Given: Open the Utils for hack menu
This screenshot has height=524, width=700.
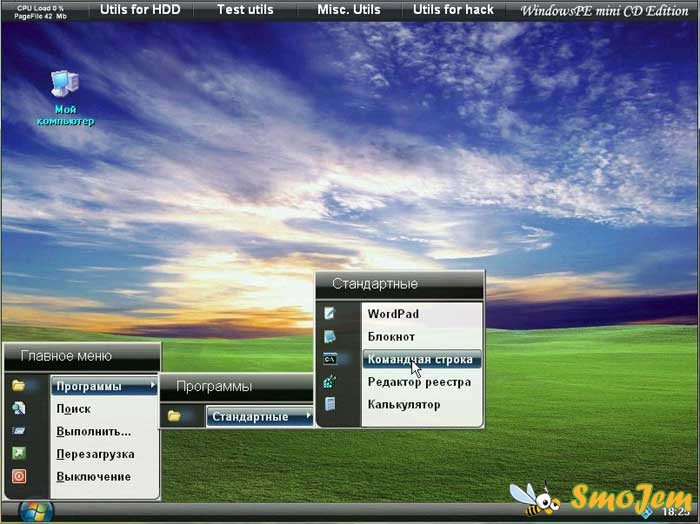Looking at the screenshot, I should [454, 10].
